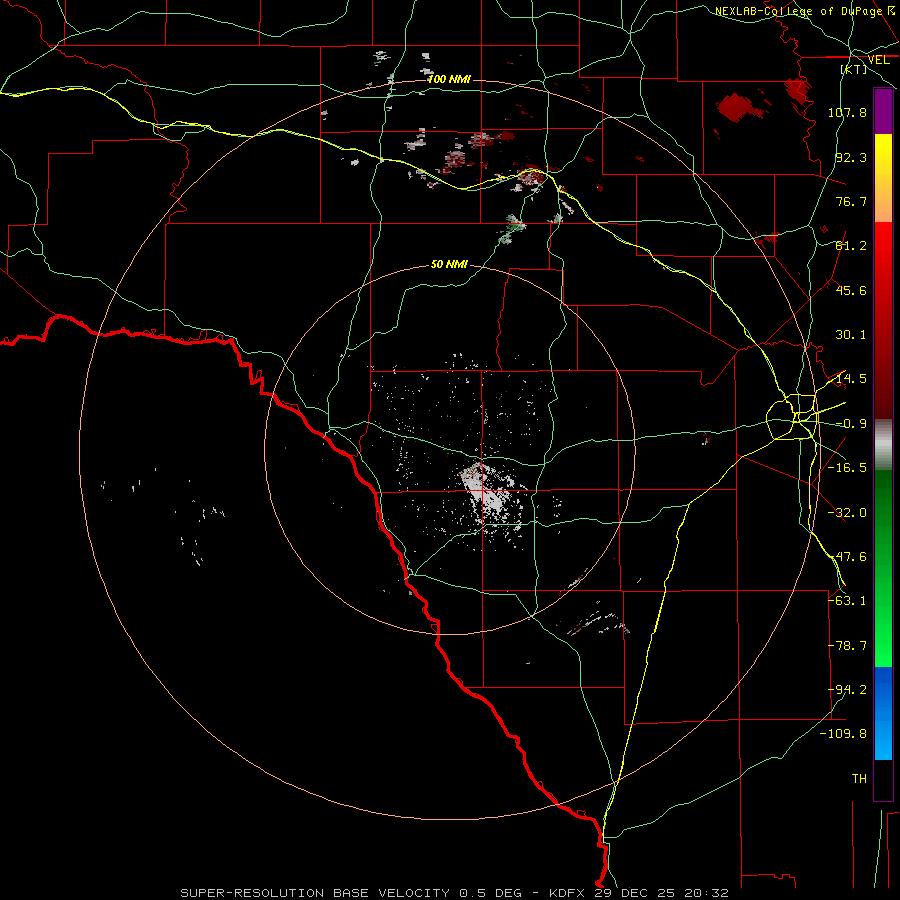The height and width of the screenshot is (900, 900).
Task: Select the -47.6 velocity scale value
Action: tap(847, 557)
